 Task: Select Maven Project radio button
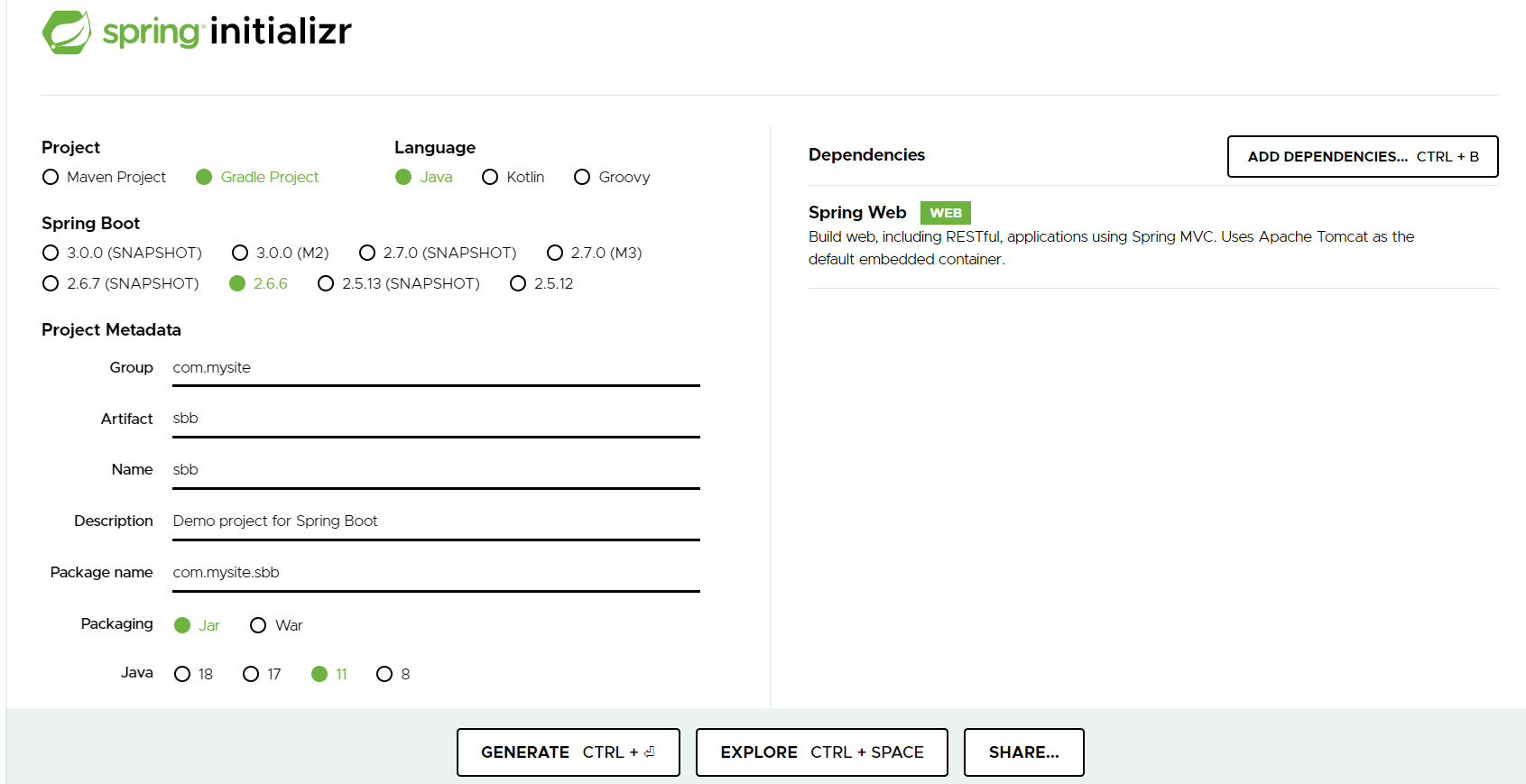point(104,177)
